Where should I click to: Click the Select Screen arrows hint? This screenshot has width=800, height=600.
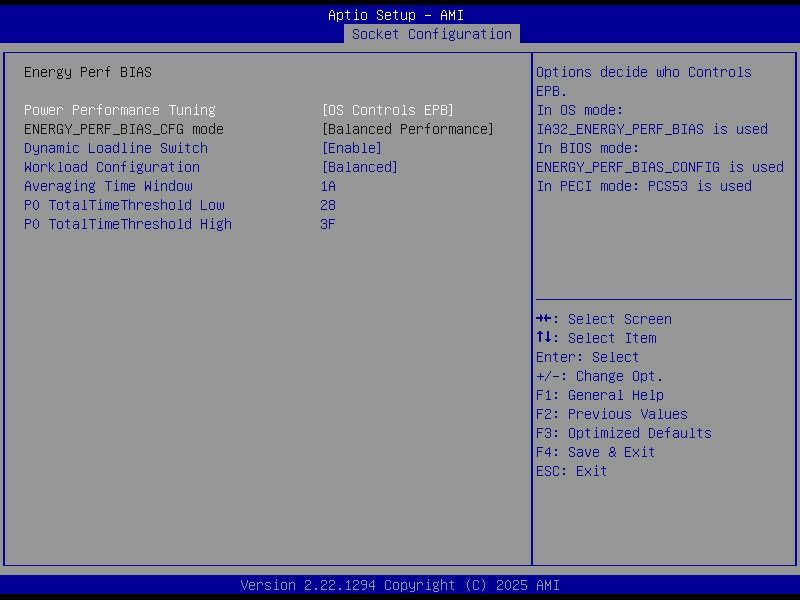pyautogui.click(x=604, y=319)
